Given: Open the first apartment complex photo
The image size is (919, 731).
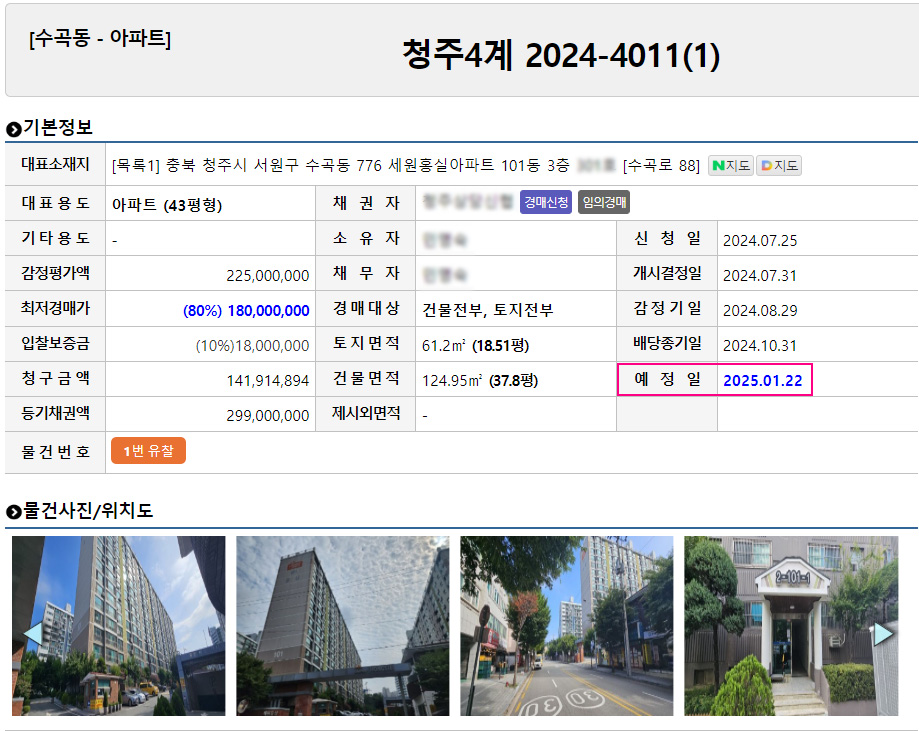Looking at the screenshot, I should (118, 625).
